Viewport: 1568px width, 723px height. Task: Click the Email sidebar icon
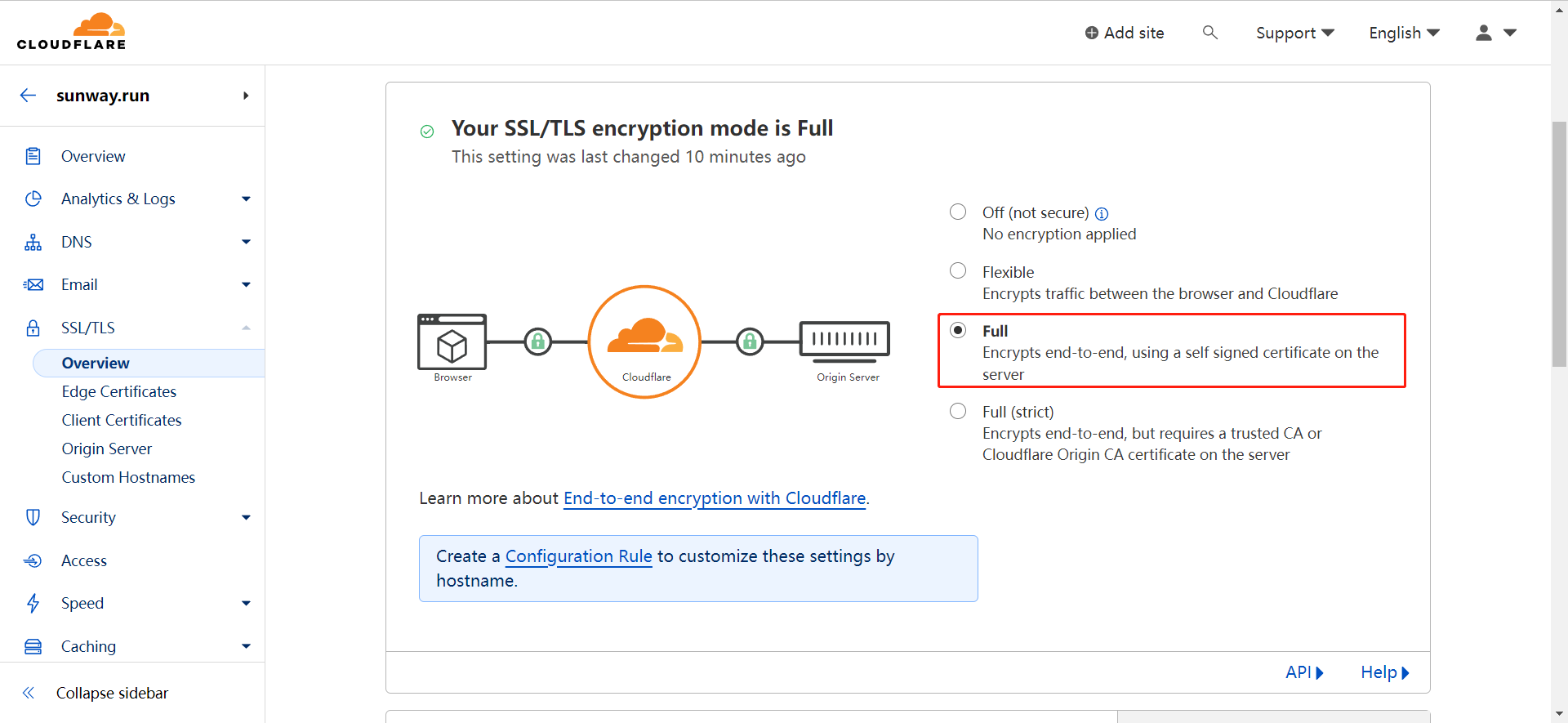point(33,284)
